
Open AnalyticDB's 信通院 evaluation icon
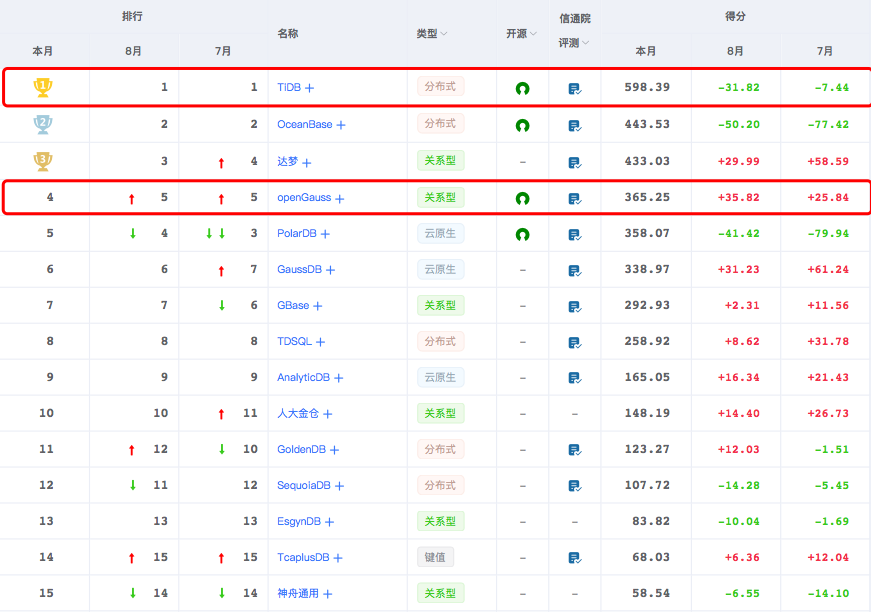click(574, 378)
